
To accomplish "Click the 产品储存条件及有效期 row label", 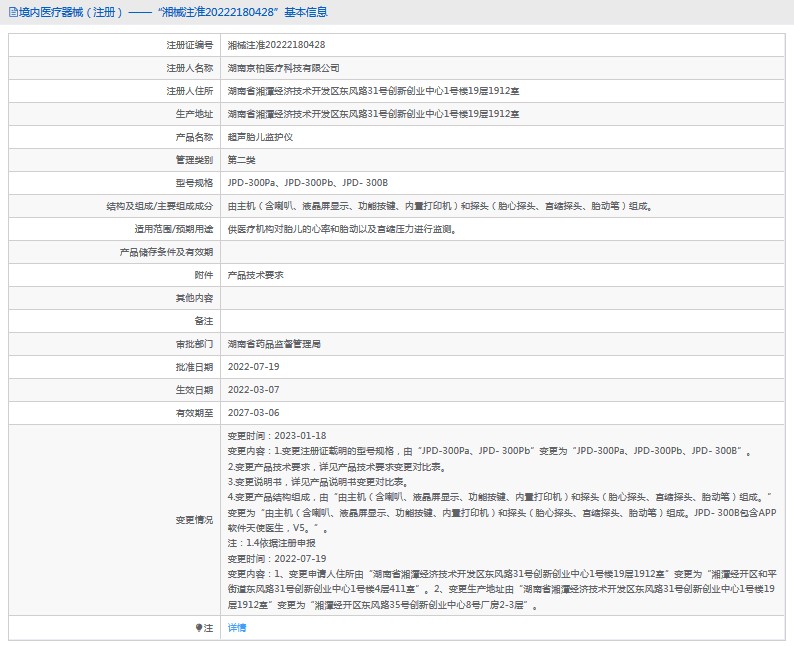I will coord(167,252).
